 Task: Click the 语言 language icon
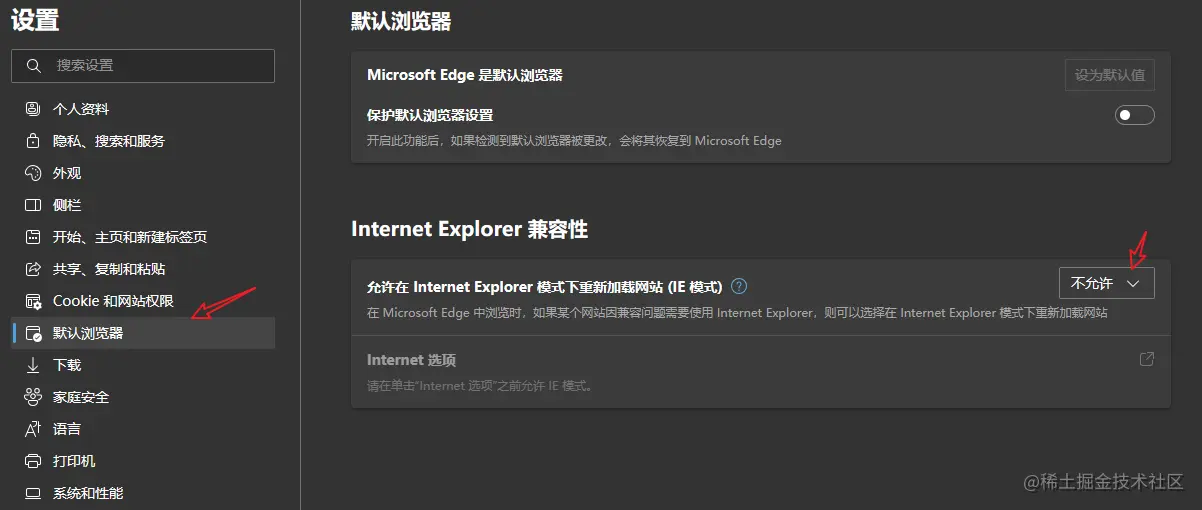tap(33, 429)
